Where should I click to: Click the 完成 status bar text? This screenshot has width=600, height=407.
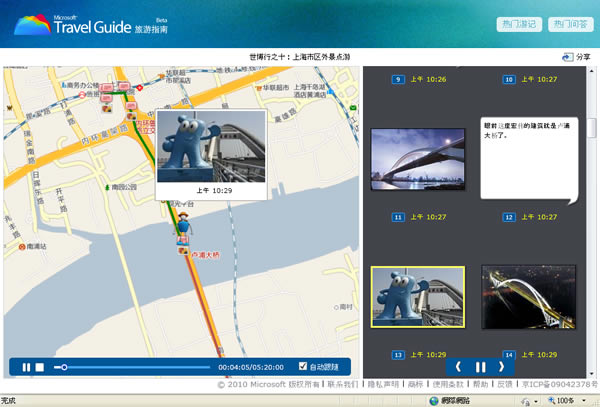tap(8, 401)
